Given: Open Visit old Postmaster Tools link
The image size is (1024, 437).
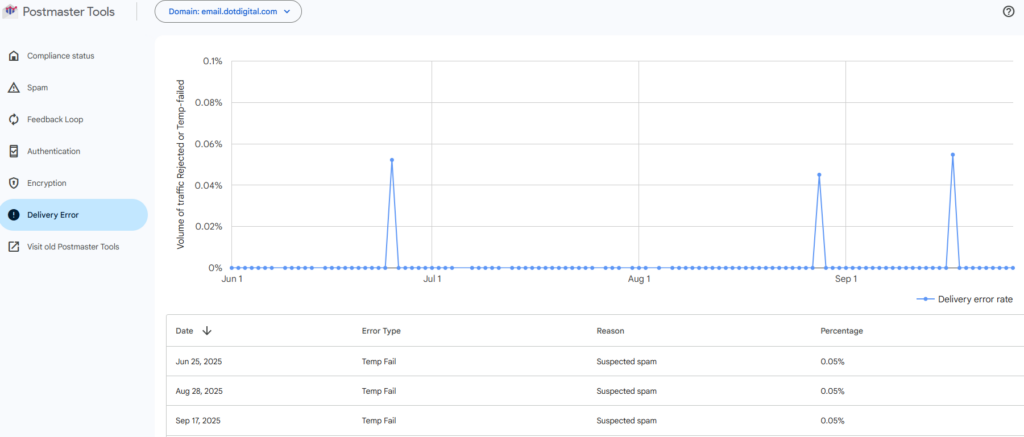Looking at the screenshot, I should tap(73, 247).
